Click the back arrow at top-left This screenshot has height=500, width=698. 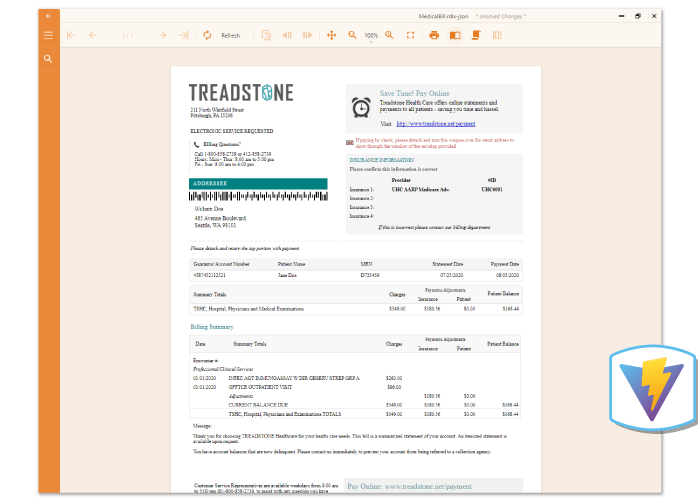(x=47, y=16)
